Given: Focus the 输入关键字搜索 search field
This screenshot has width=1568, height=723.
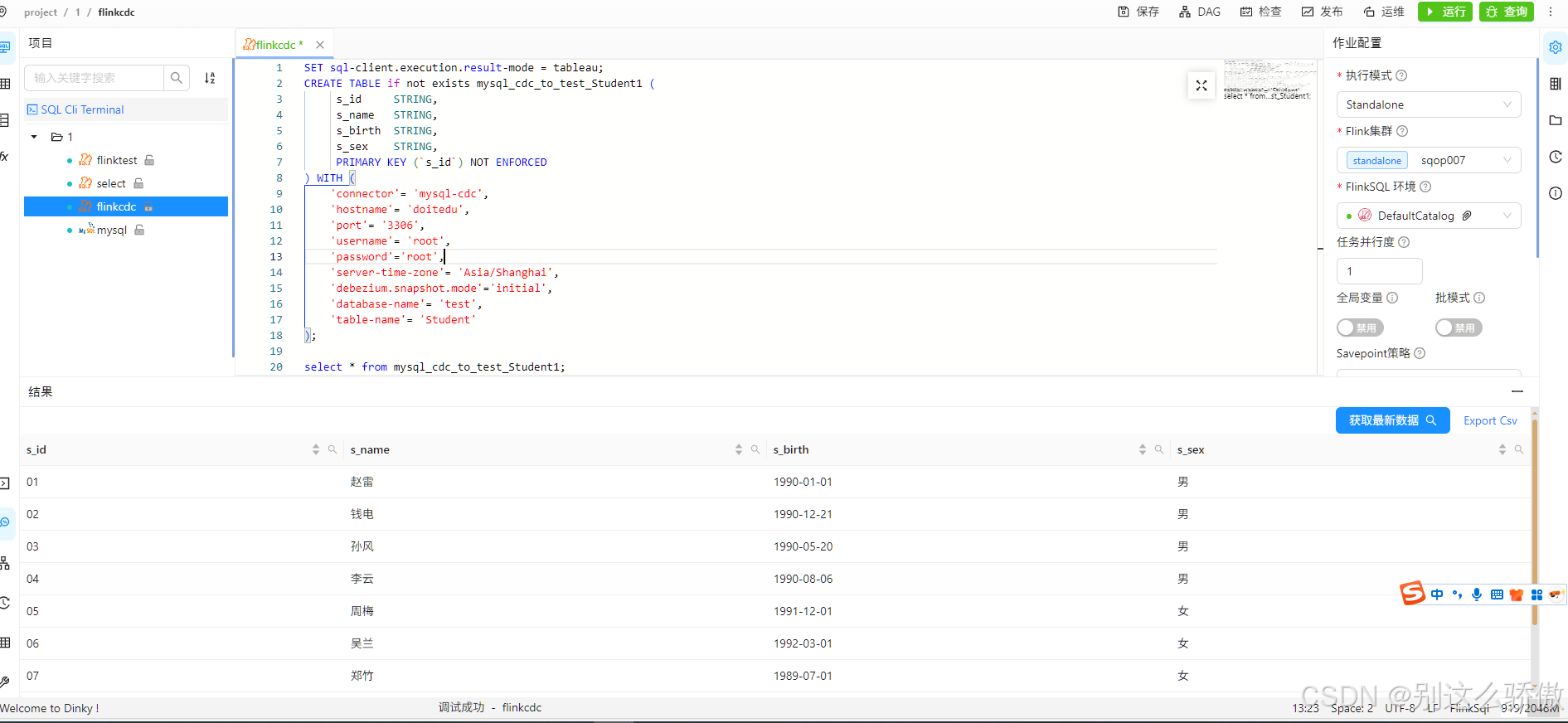Looking at the screenshot, I should [x=95, y=78].
